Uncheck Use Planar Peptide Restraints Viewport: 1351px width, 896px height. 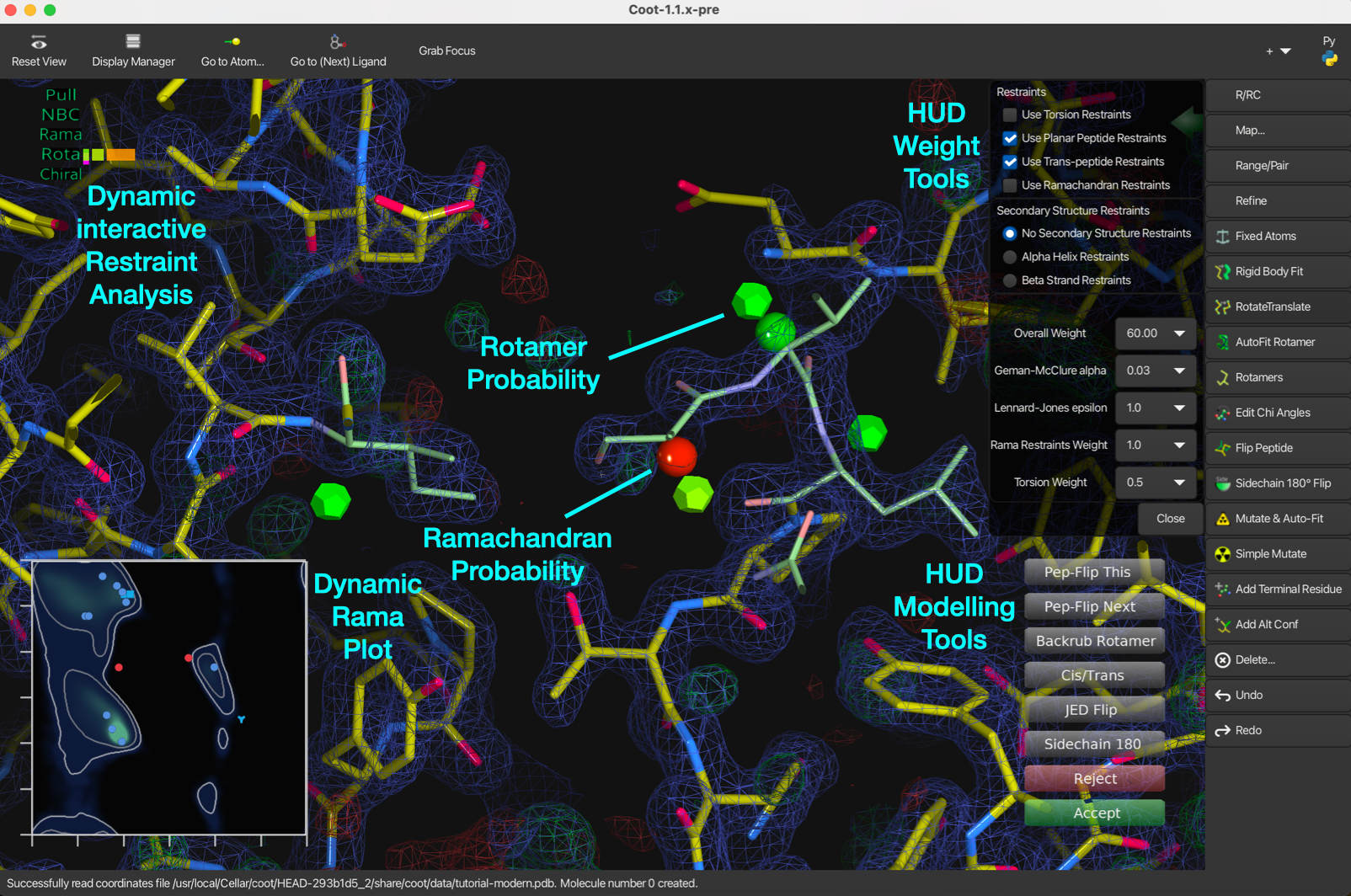1010,138
